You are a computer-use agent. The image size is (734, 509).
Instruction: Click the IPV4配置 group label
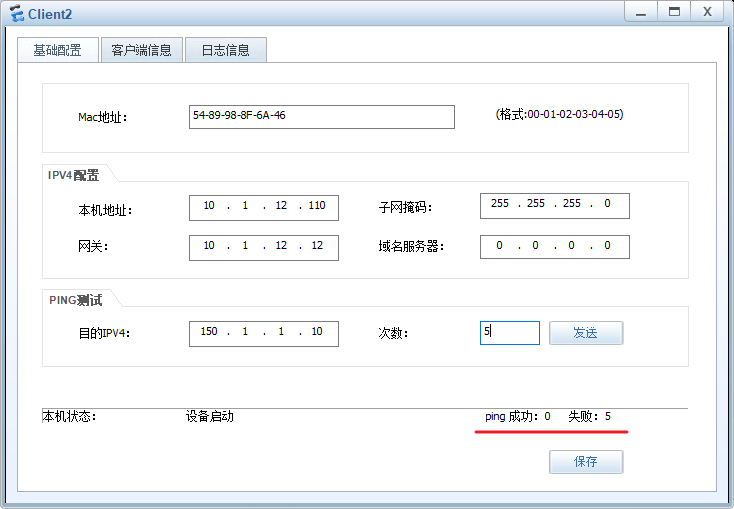tap(73, 175)
